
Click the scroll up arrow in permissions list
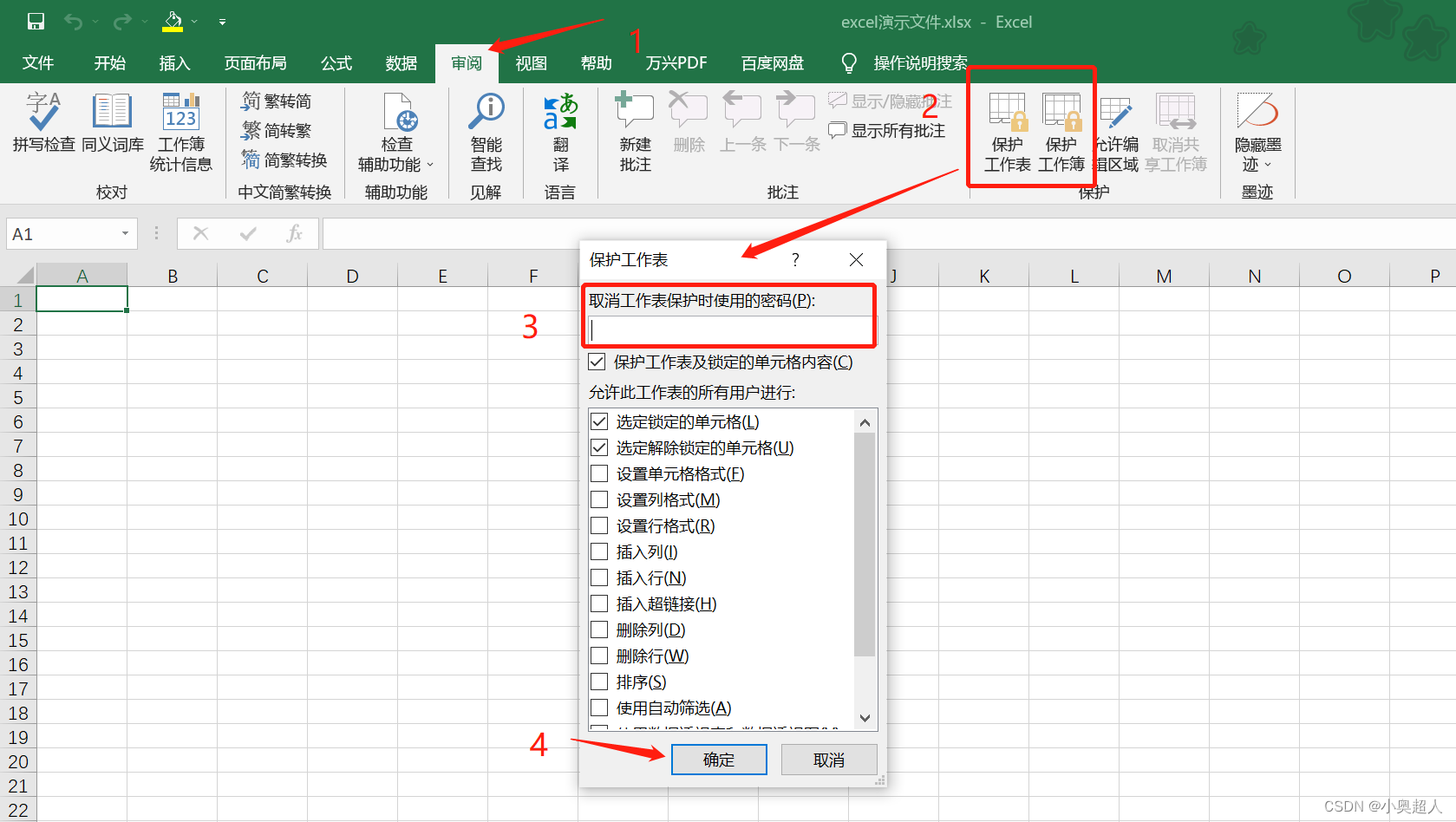(x=865, y=422)
